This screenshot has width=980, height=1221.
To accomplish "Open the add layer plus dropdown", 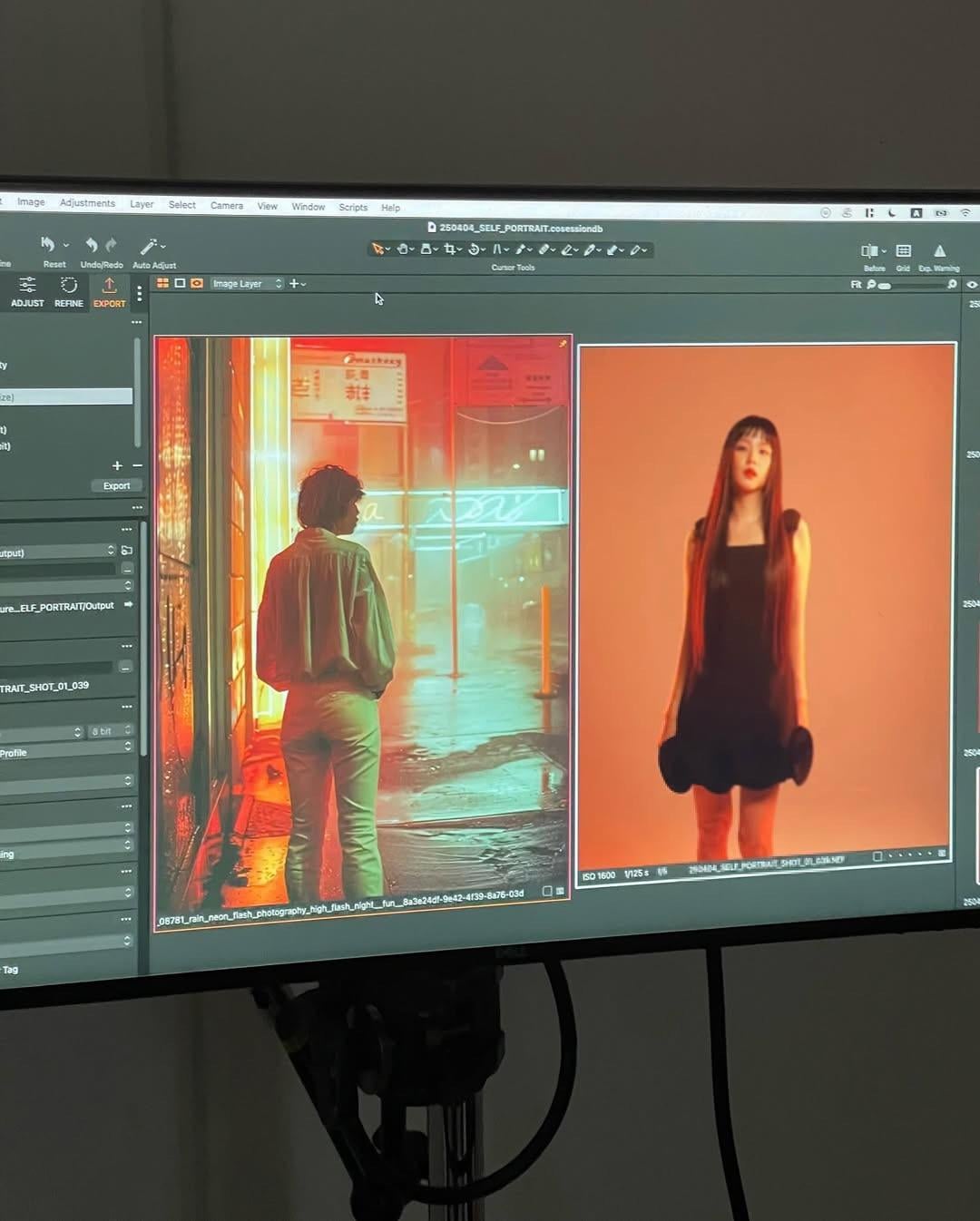I will pos(297,284).
